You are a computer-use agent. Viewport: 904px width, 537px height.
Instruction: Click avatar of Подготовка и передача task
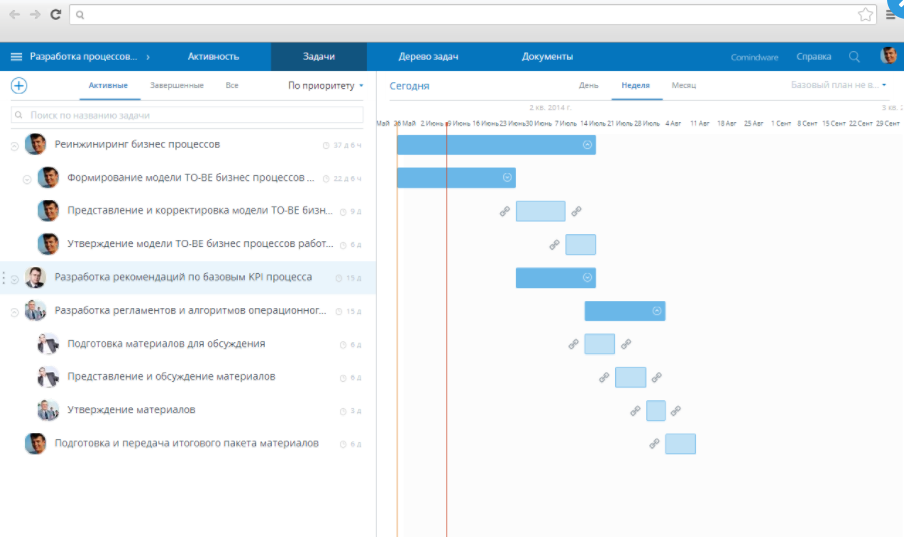(x=35, y=444)
